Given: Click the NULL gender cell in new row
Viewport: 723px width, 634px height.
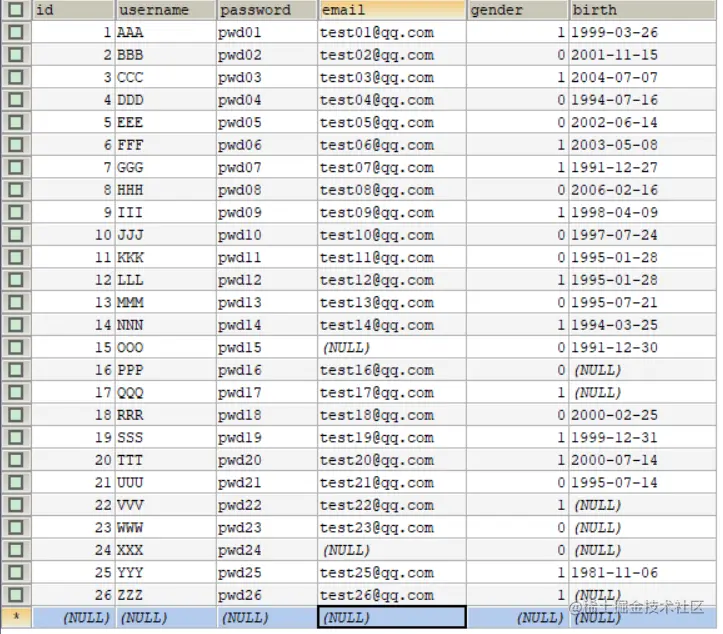Looking at the screenshot, I should tap(517, 617).
